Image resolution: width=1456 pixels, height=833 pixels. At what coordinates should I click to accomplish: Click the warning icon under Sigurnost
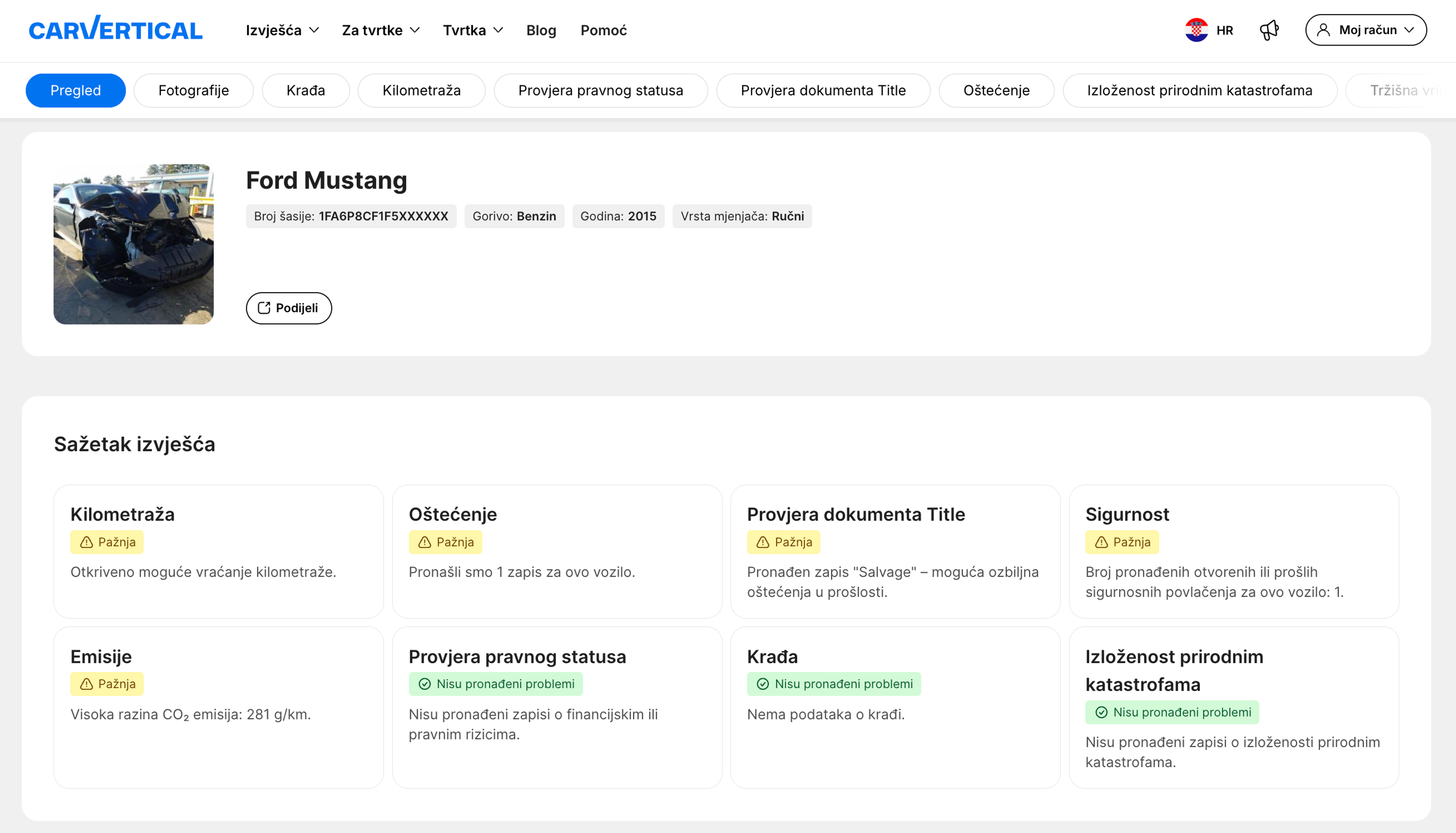[1101, 542]
